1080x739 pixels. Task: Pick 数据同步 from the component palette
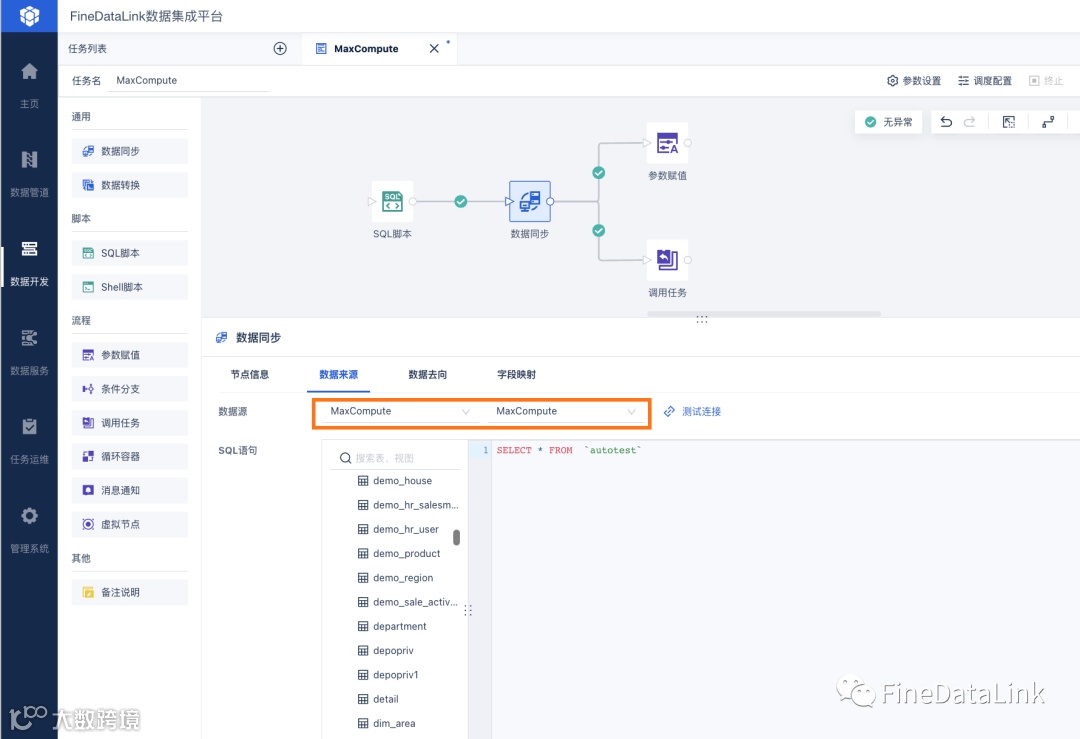pyautogui.click(x=129, y=151)
